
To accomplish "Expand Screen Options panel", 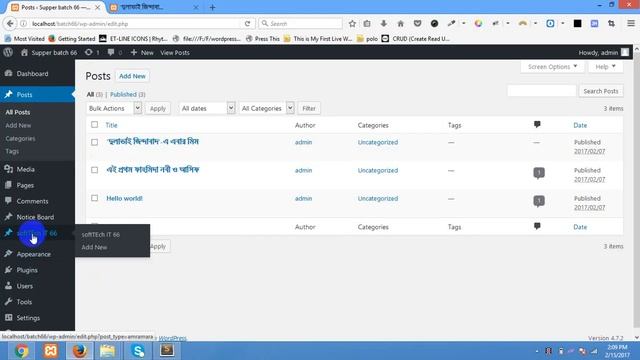I will (552, 67).
